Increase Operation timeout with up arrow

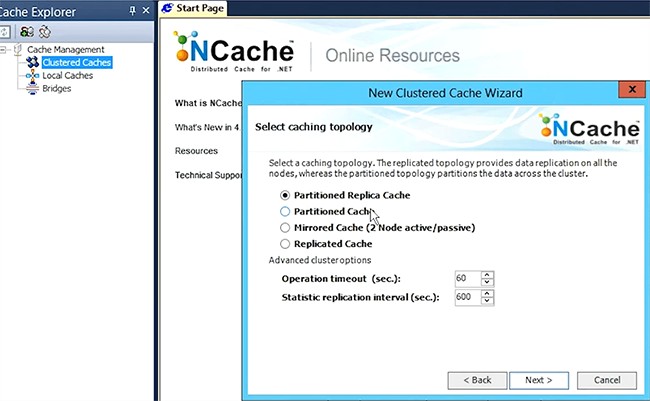(487, 275)
